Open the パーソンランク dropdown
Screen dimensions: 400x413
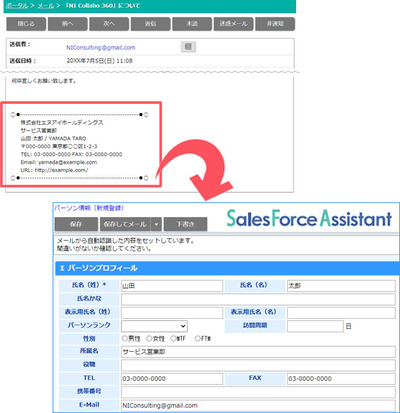pyautogui.click(x=154, y=326)
